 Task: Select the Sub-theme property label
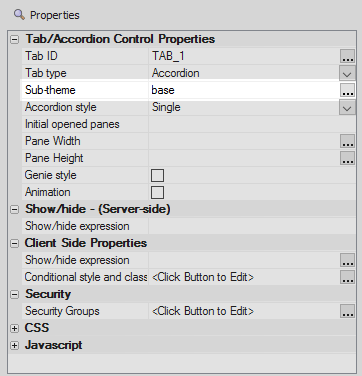tap(50, 90)
